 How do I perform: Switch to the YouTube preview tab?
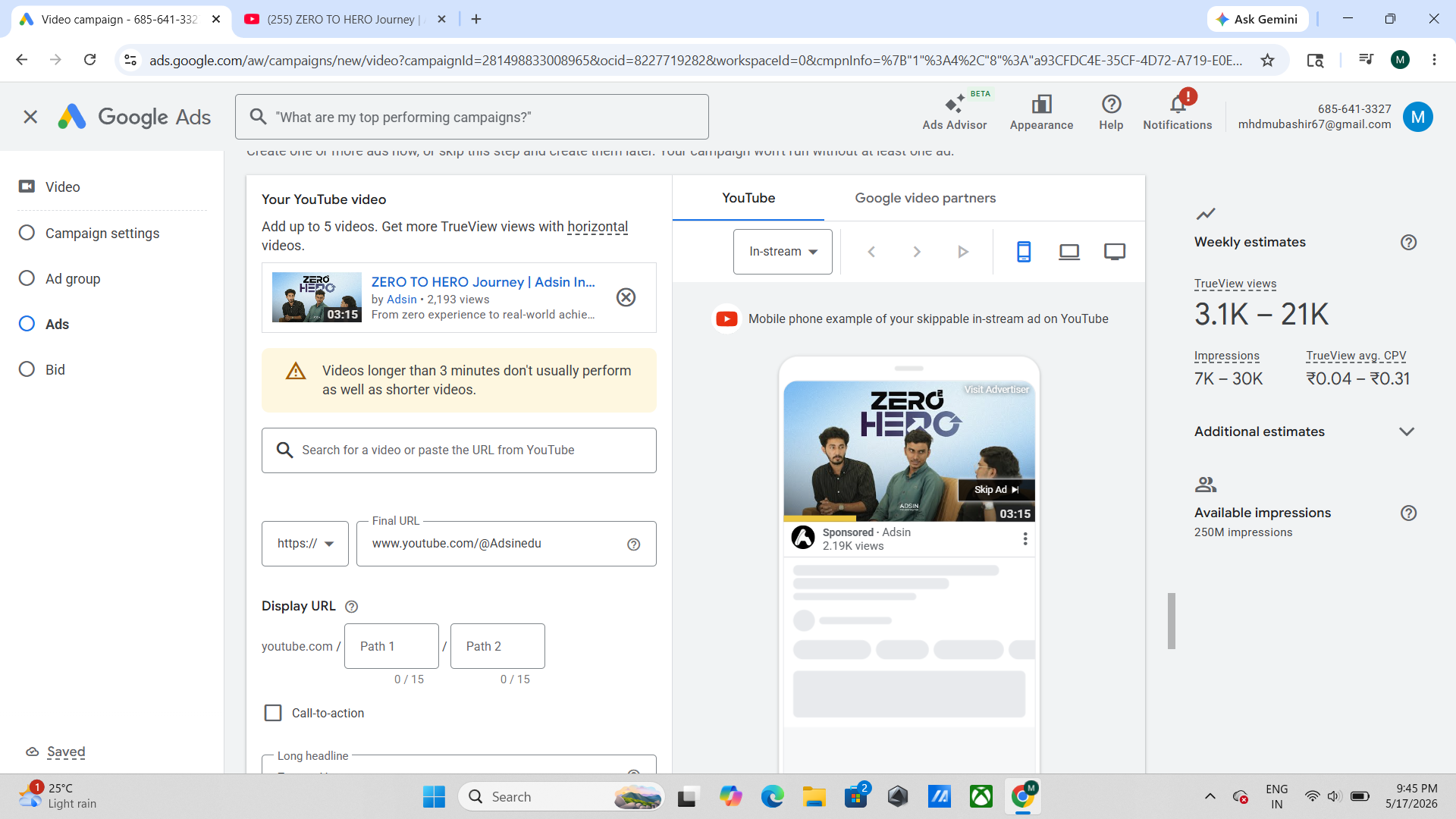click(x=748, y=198)
